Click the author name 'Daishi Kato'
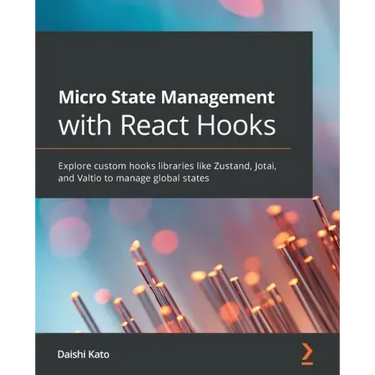The height and width of the screenshot is (375, 375). pos(83,354)
